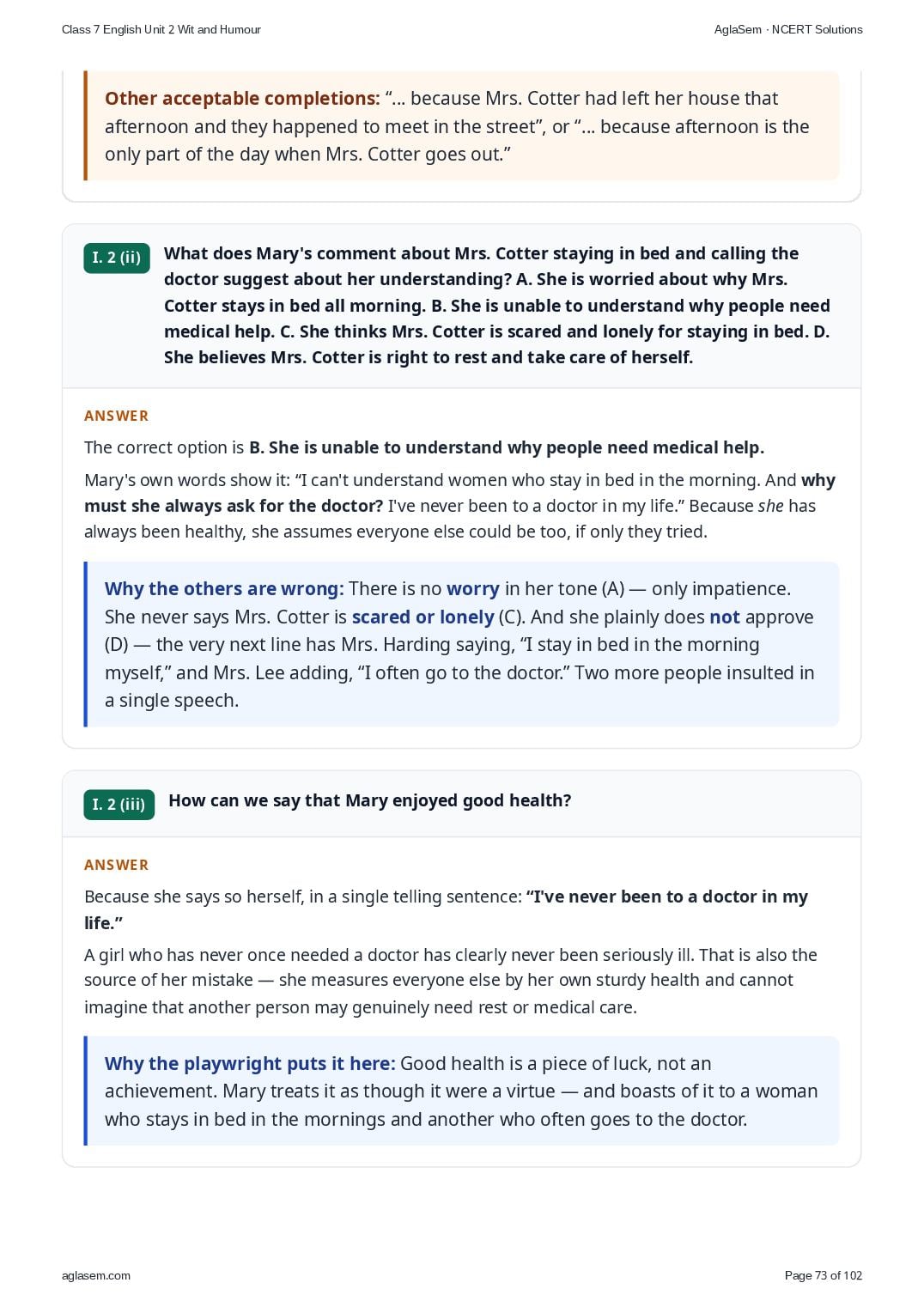The height and width of the screenshot is (1307, 924).
Task: Click the I. 2 (ii) question badge
Action: (117, 258)
